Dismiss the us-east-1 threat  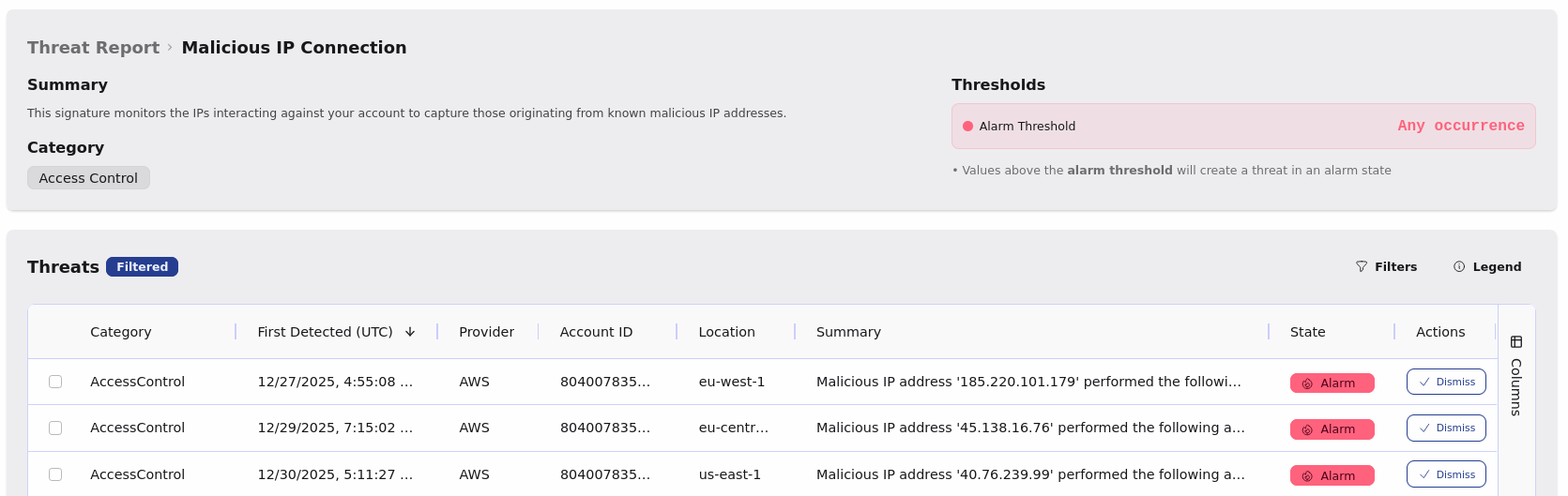point(1446,474)
